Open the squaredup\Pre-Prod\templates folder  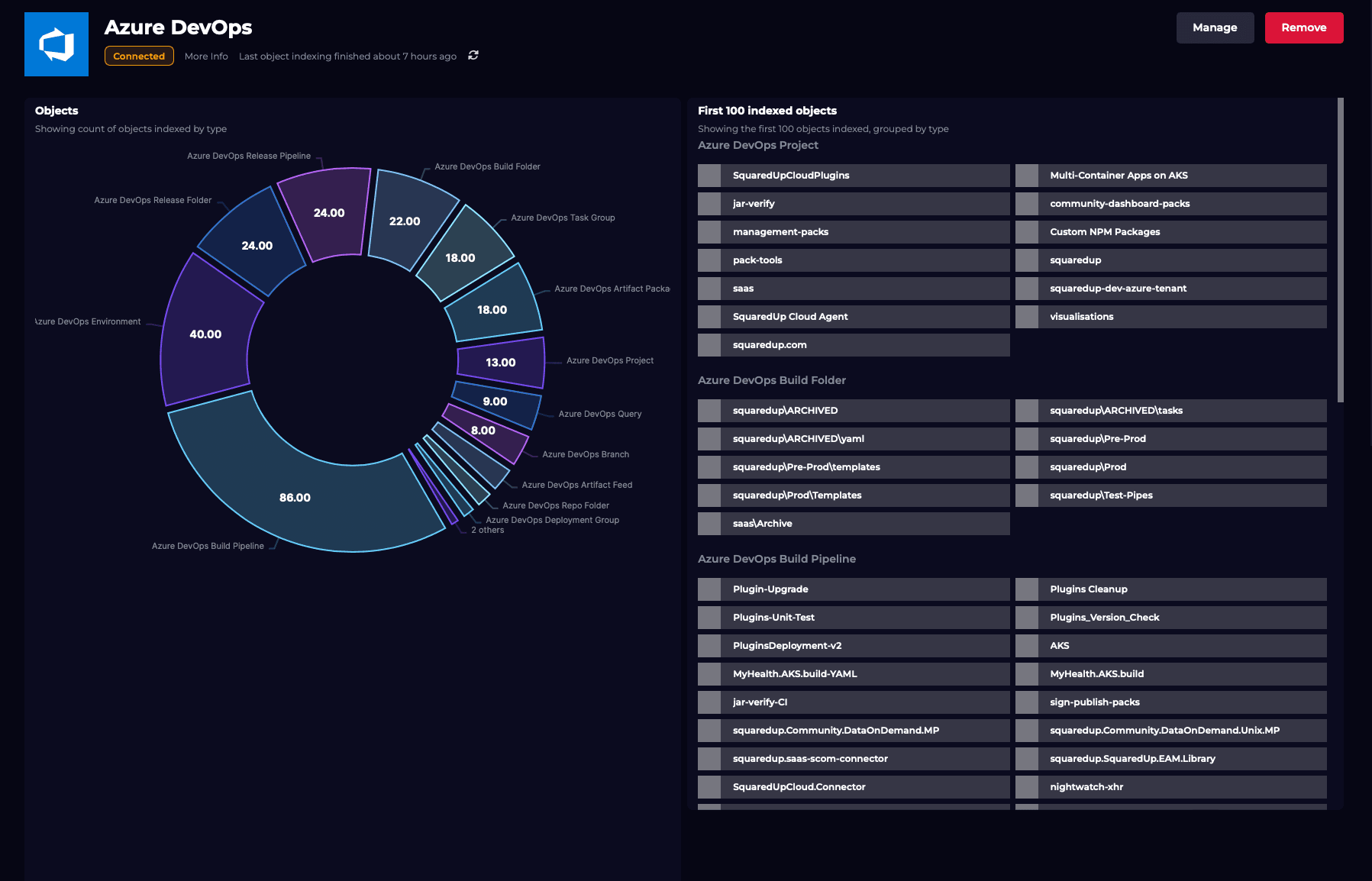tap(854, 467)
